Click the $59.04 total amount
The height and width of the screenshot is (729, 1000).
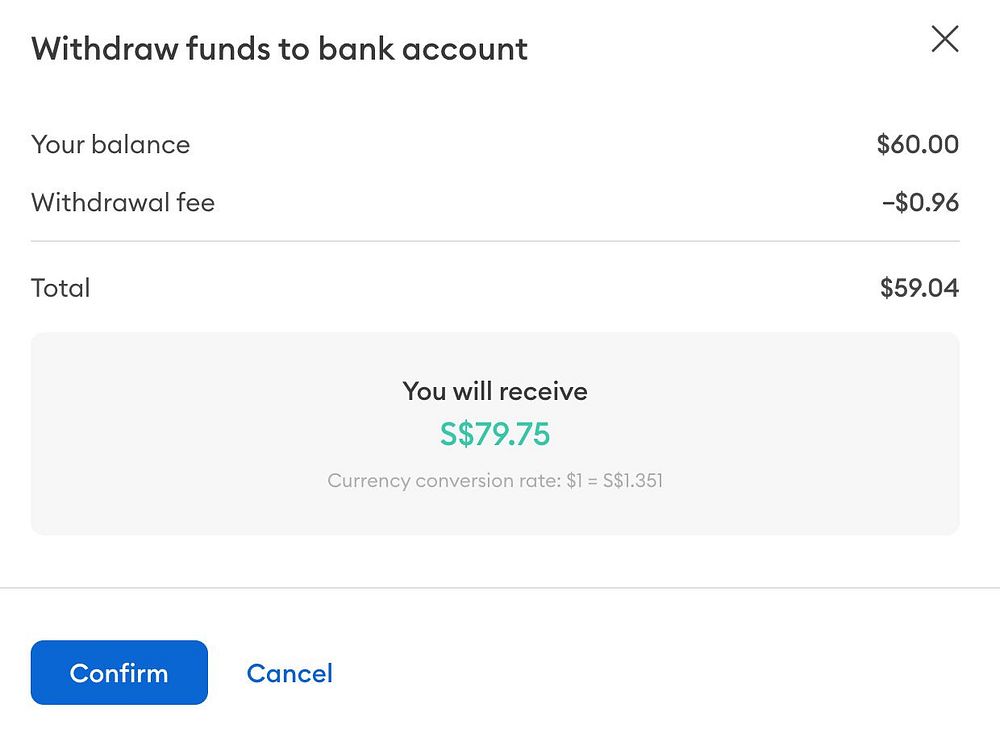point(919,288)
